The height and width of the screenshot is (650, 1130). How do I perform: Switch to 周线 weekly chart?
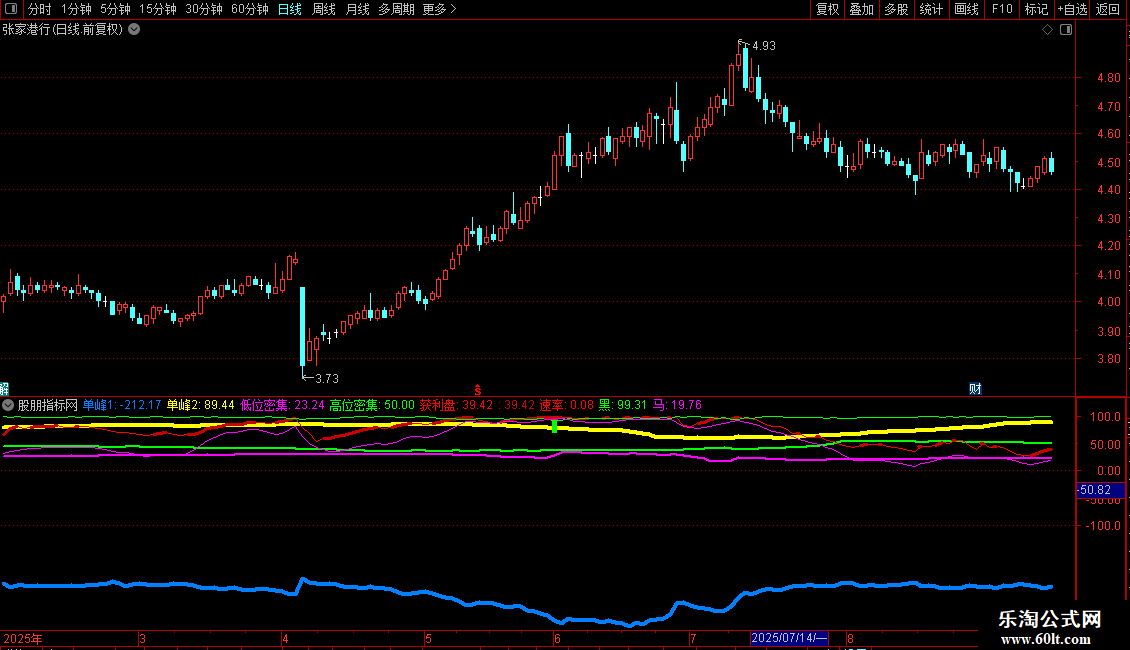(x=324, y=9)
